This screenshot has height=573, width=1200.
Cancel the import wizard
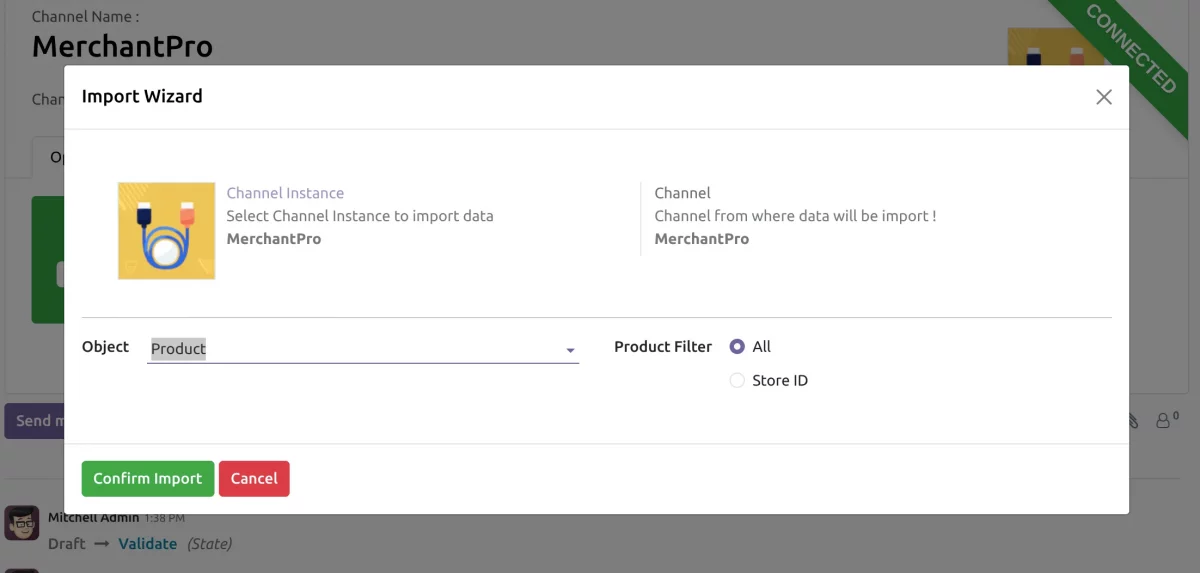(254, 479)
